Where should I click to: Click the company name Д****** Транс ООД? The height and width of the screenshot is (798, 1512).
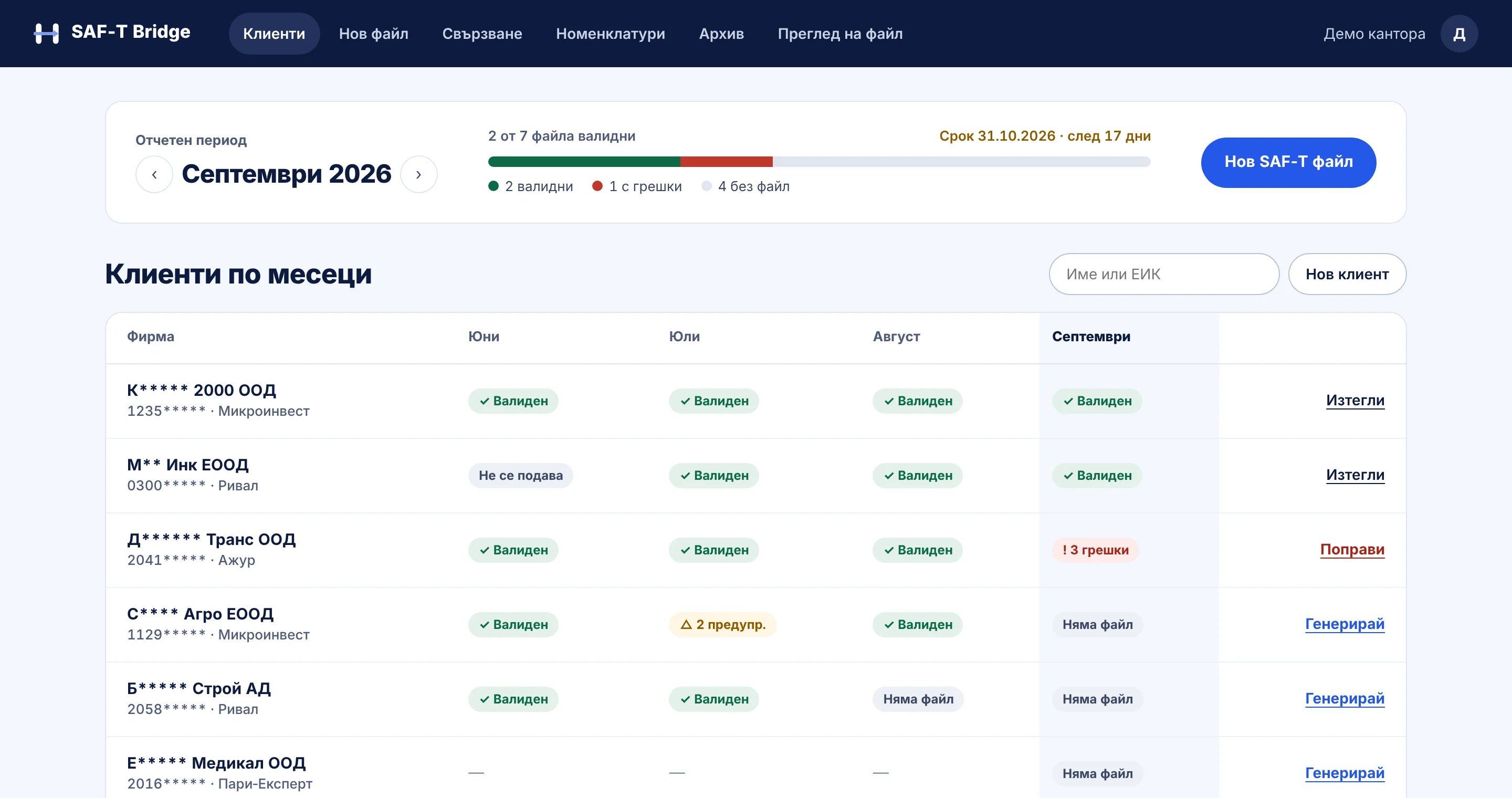click(x=211, y=539)
